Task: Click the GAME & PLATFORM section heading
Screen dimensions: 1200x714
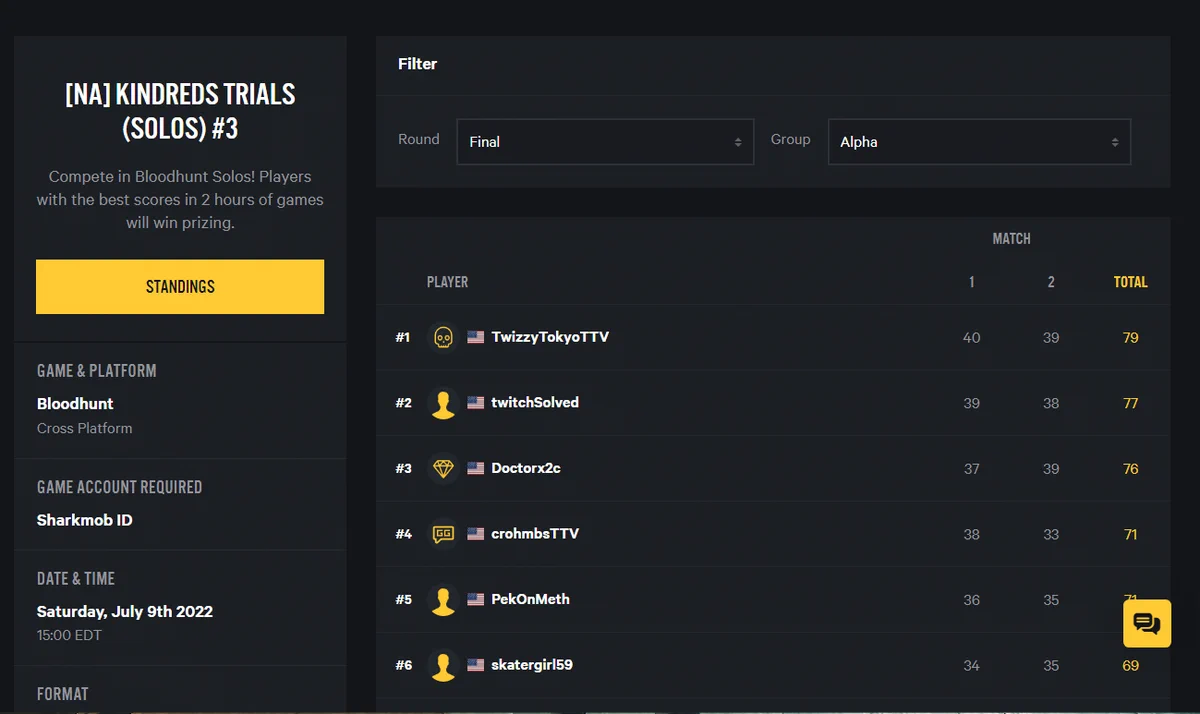Action: click(97, 371)
